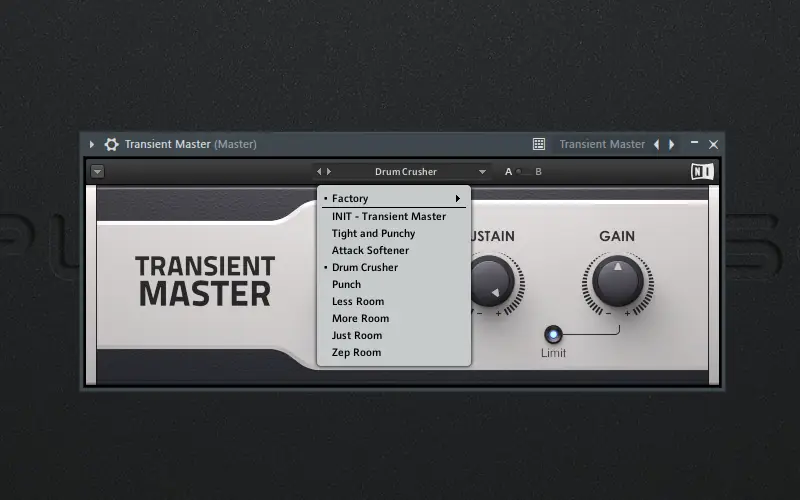Choose Tight and Punchy preset
800x500 pixels.
click(394, 233)
